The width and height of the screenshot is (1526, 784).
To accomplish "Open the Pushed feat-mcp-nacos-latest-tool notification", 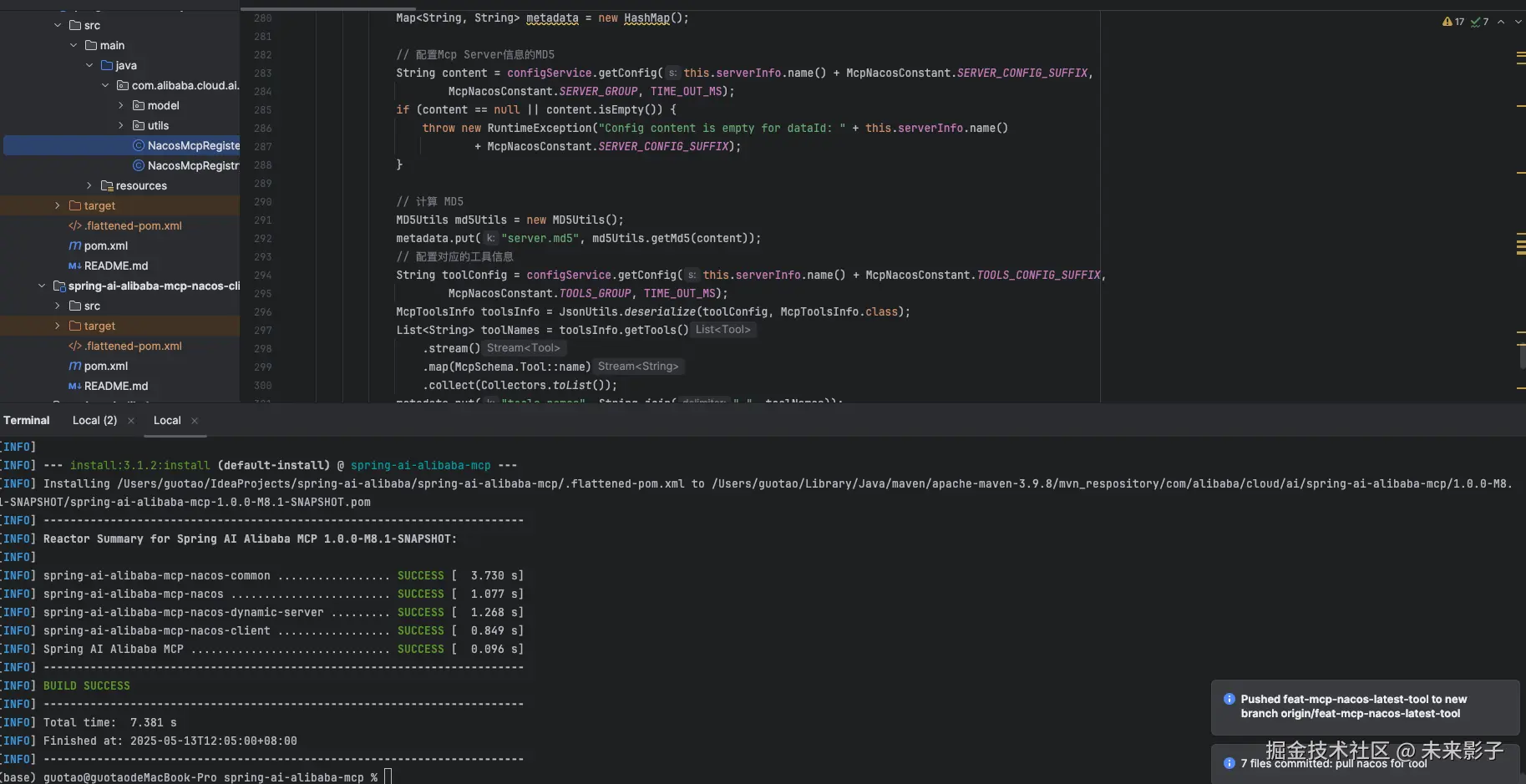I will tap(1365, 707).
